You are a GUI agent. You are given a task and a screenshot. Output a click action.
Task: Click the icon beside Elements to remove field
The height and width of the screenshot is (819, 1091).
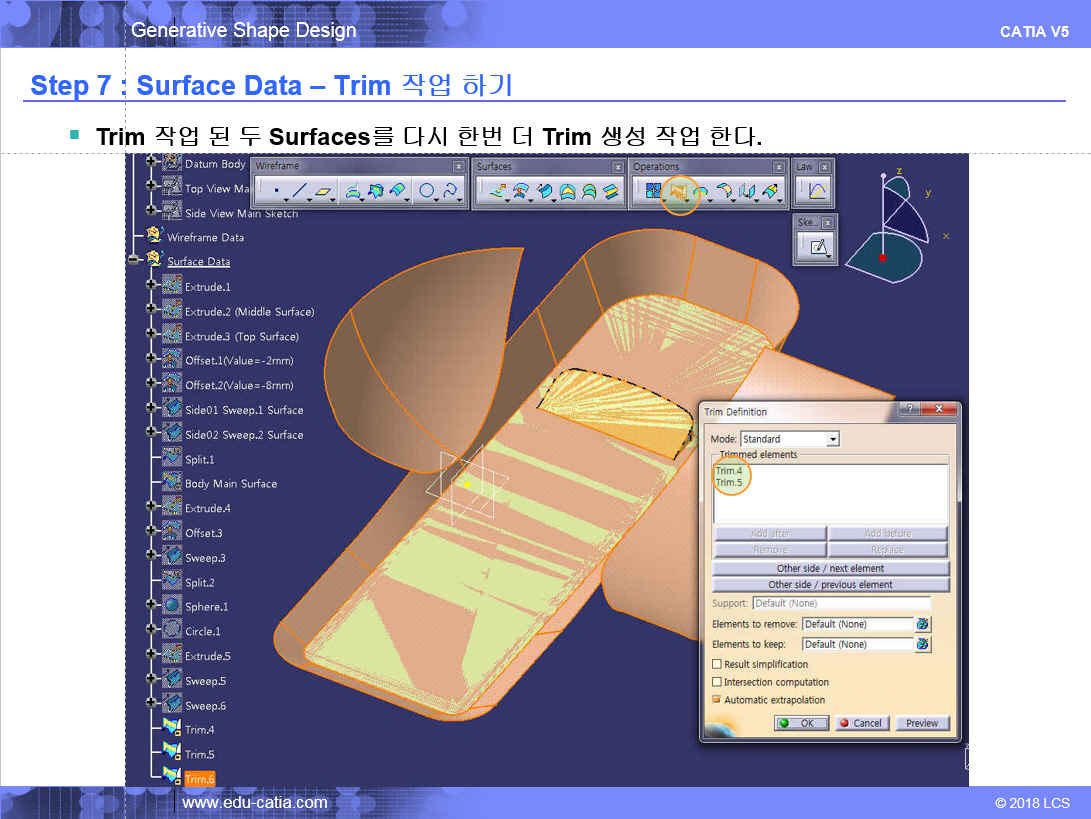[922, 624]
